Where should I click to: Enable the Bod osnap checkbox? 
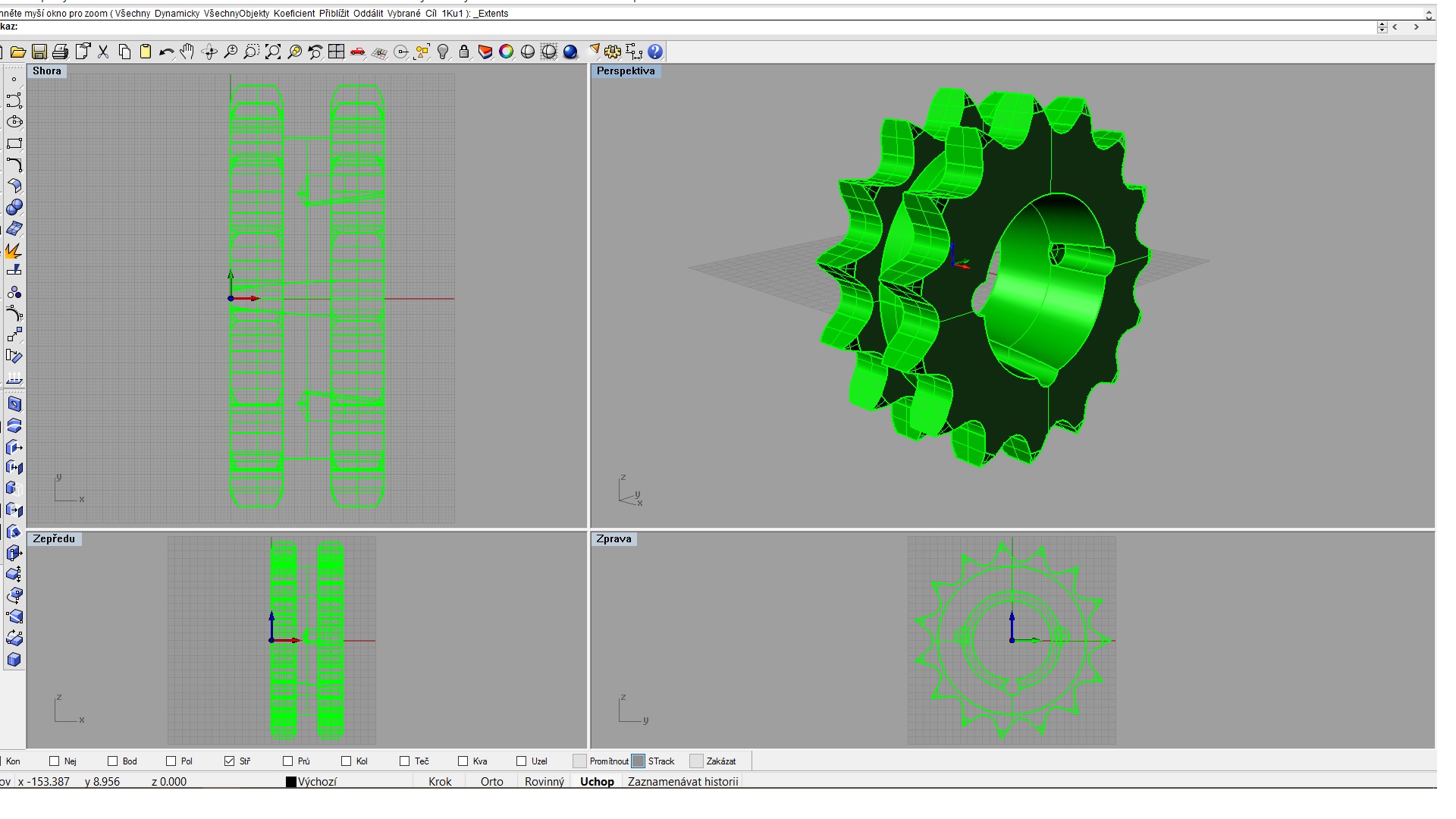tap(113, 761)
